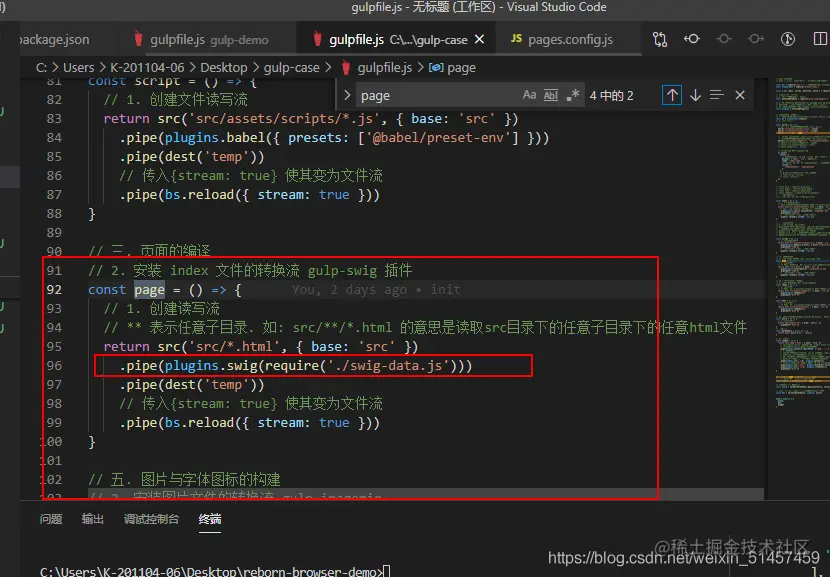Click 'plugins.swig' code on line 96
Screen dimensions: 830x577
coord(211,366)
